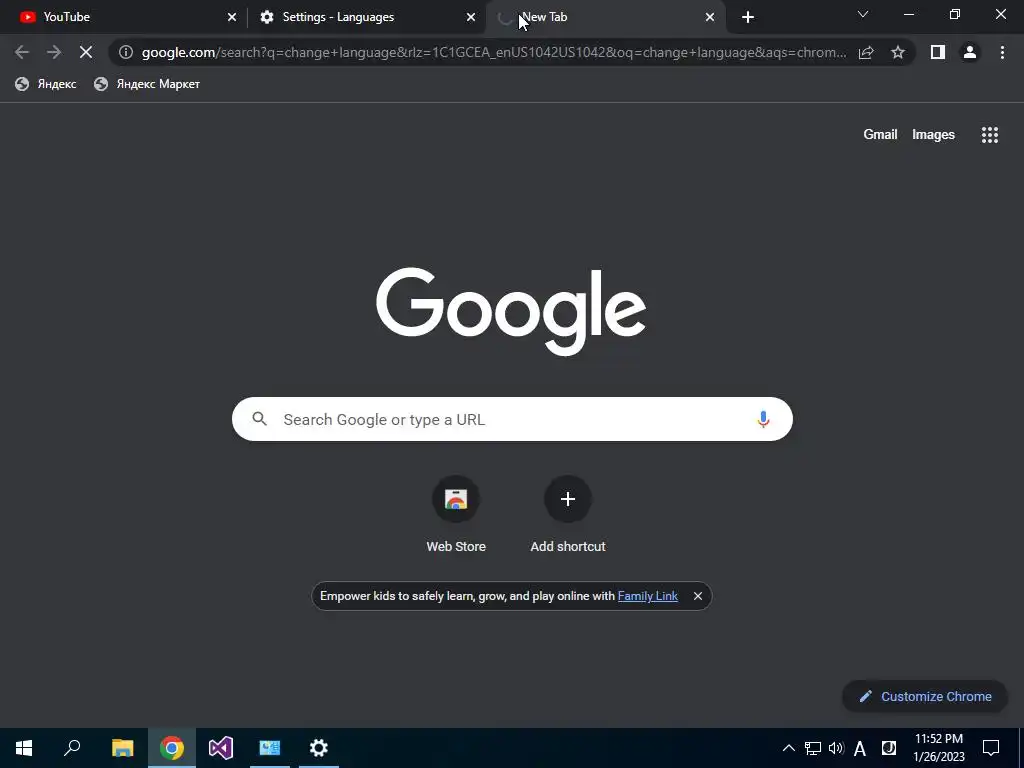Viewport: 1024px width, 768px height.
Task: Switch the input language indicator A
Action: (860, 748)
